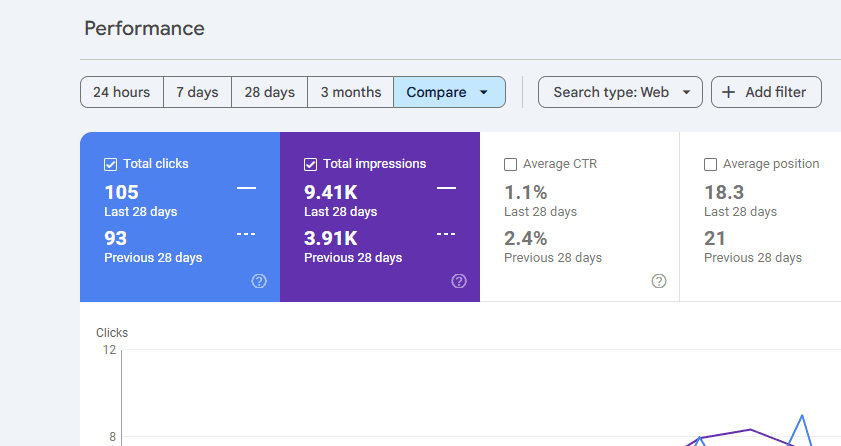841x446 pixels.
Task: Expand the Compare date range dropdown
Action: point(449,92)
